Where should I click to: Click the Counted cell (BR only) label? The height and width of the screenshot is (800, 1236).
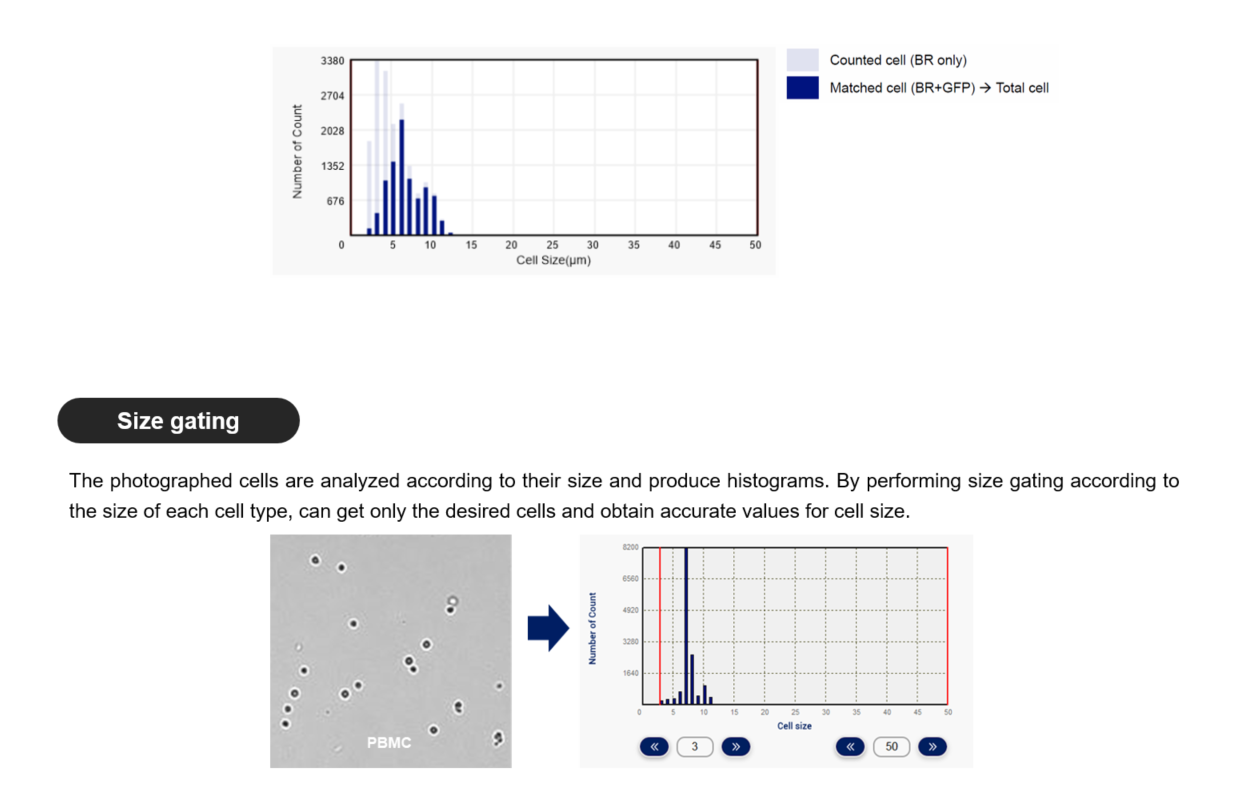click(x=898, y=60)
